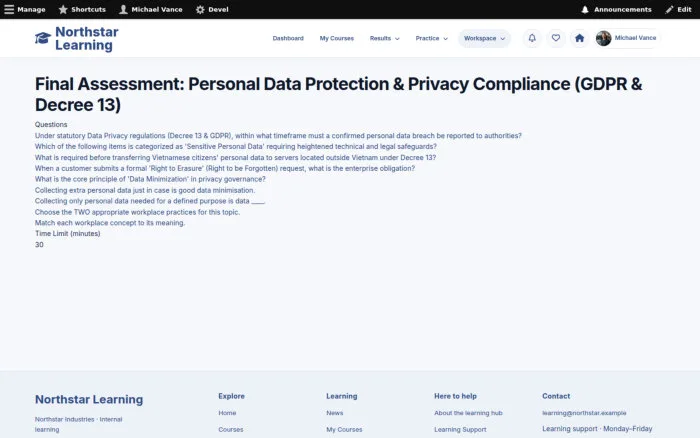Go to Northstar Learning site title

point(87,38)
